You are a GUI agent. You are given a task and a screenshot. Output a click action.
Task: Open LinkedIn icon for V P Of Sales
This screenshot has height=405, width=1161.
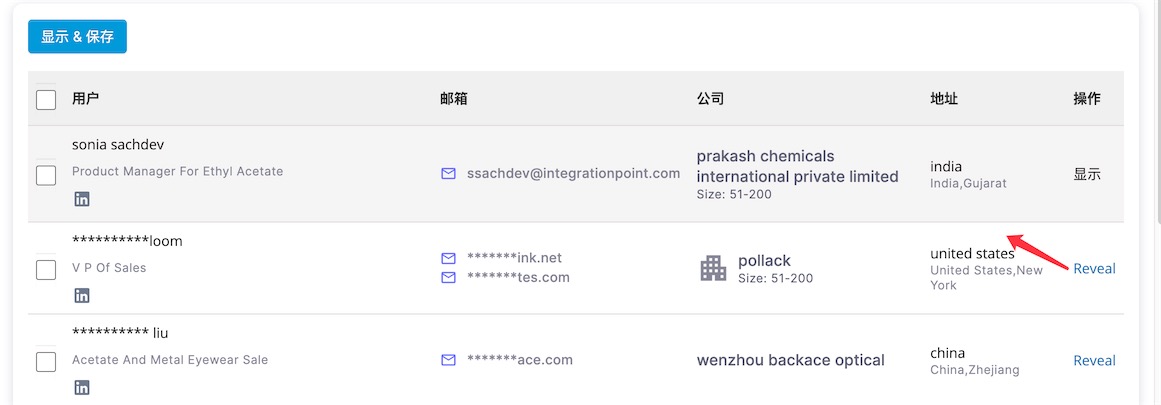pyautogui.click(x=81, y=295)
